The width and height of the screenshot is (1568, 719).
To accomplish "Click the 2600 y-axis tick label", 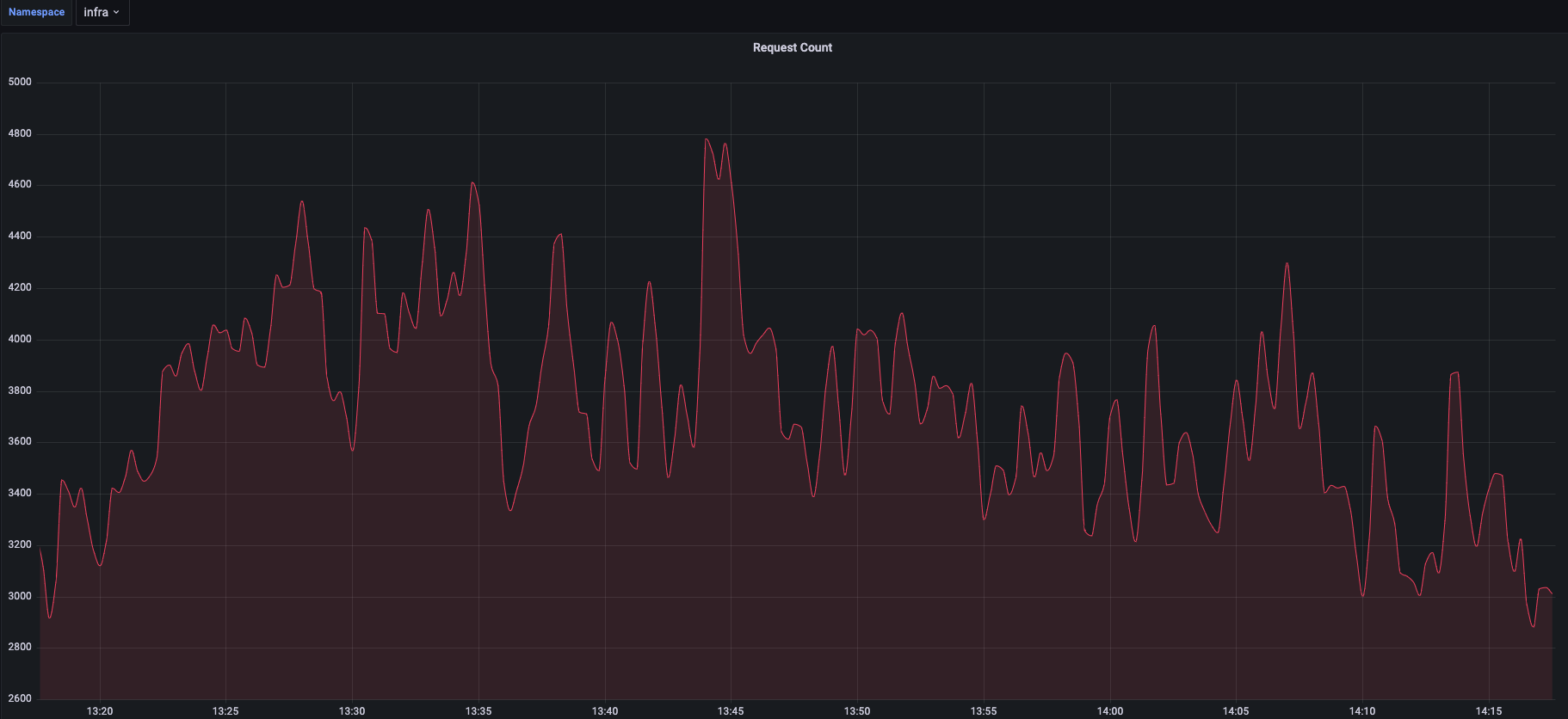I will coord(20,698).
